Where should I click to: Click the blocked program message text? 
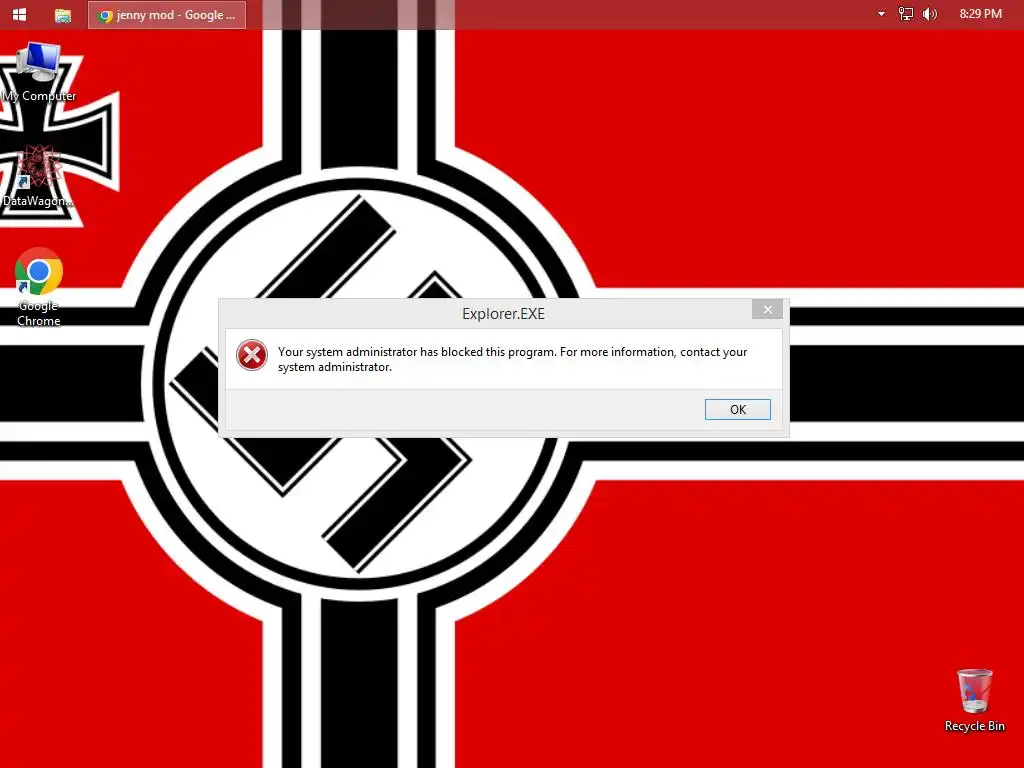tap(512, 359)
